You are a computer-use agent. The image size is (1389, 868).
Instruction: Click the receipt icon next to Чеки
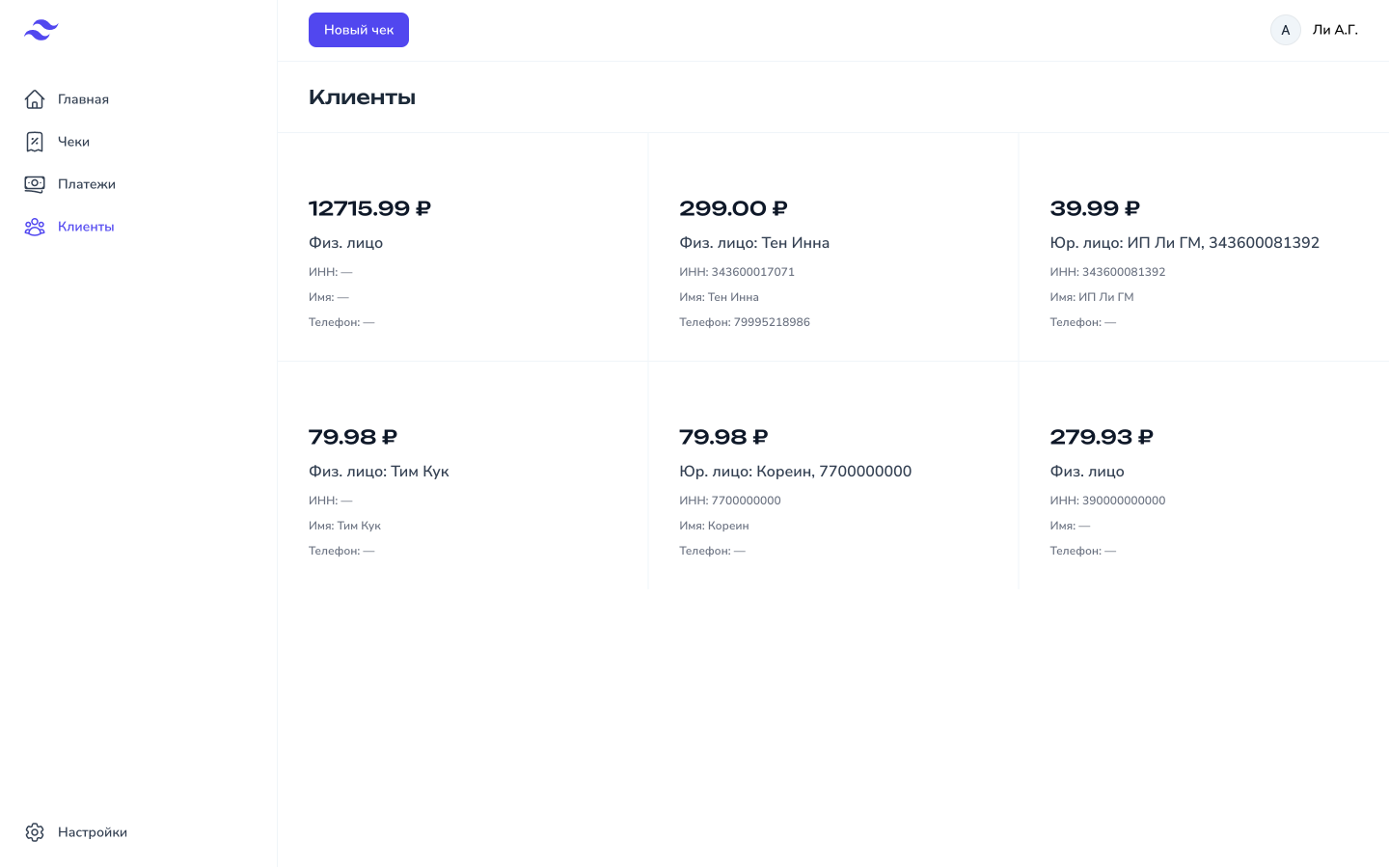[35, 142]
